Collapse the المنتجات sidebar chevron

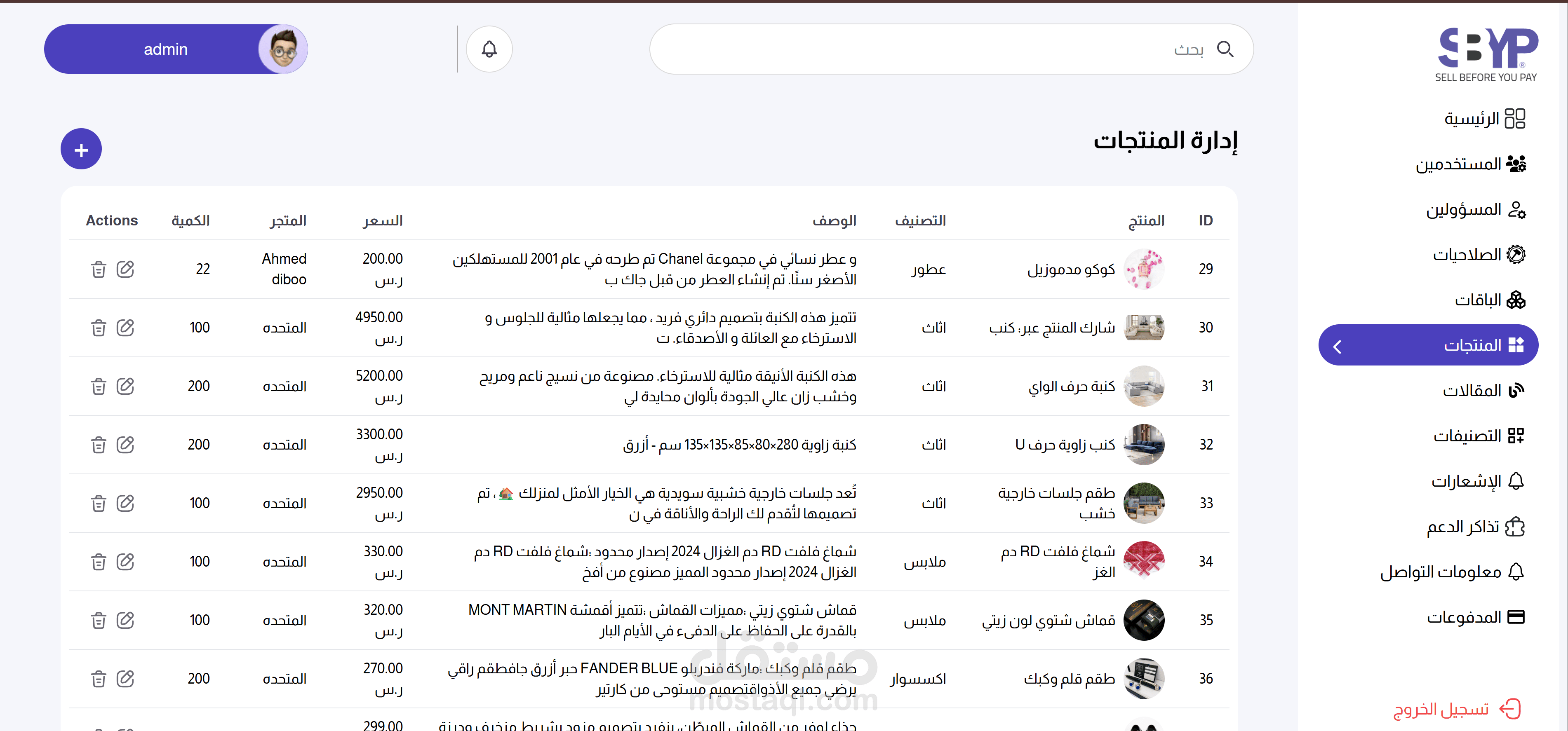point(1337,347)
